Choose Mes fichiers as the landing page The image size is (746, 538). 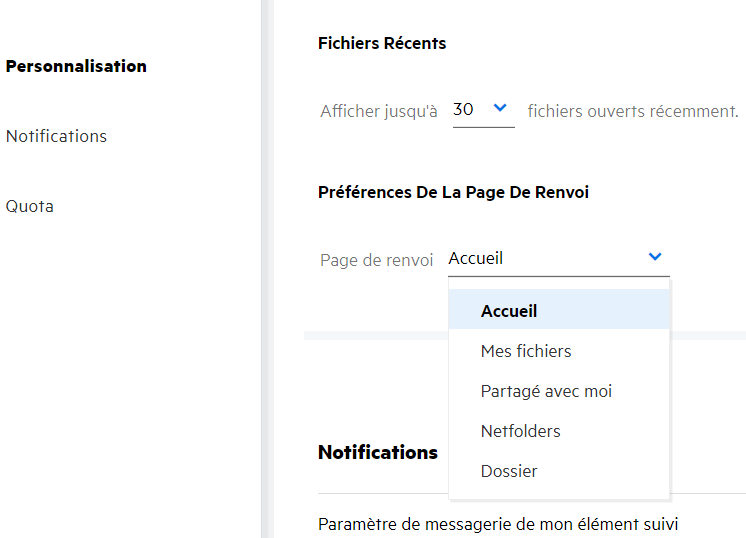point(526,351)
